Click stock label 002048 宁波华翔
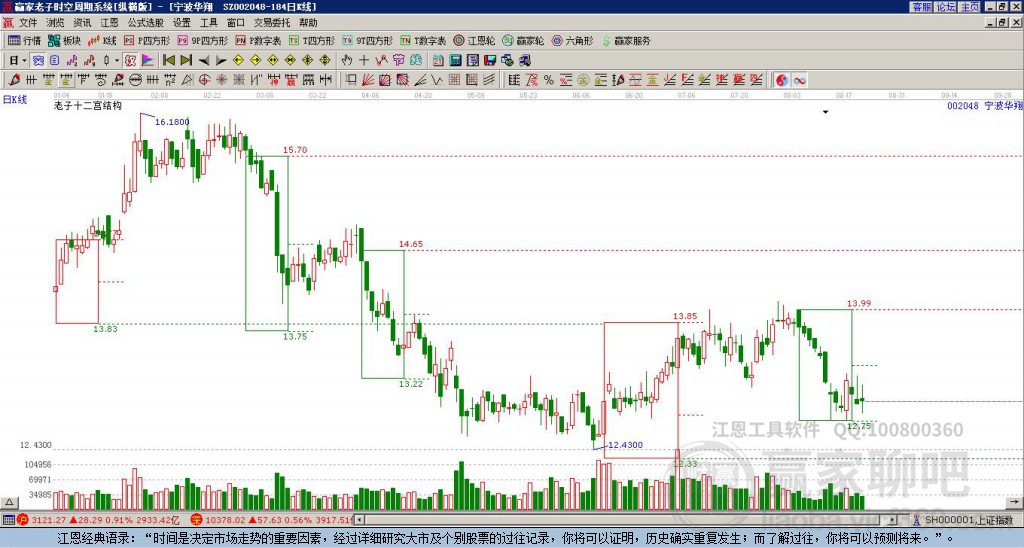1024x548 pixels. [985, 105]
